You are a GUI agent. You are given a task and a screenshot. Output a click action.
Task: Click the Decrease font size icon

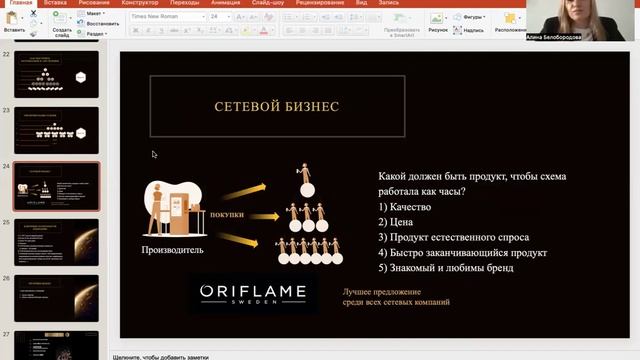(x=253, y=17)
